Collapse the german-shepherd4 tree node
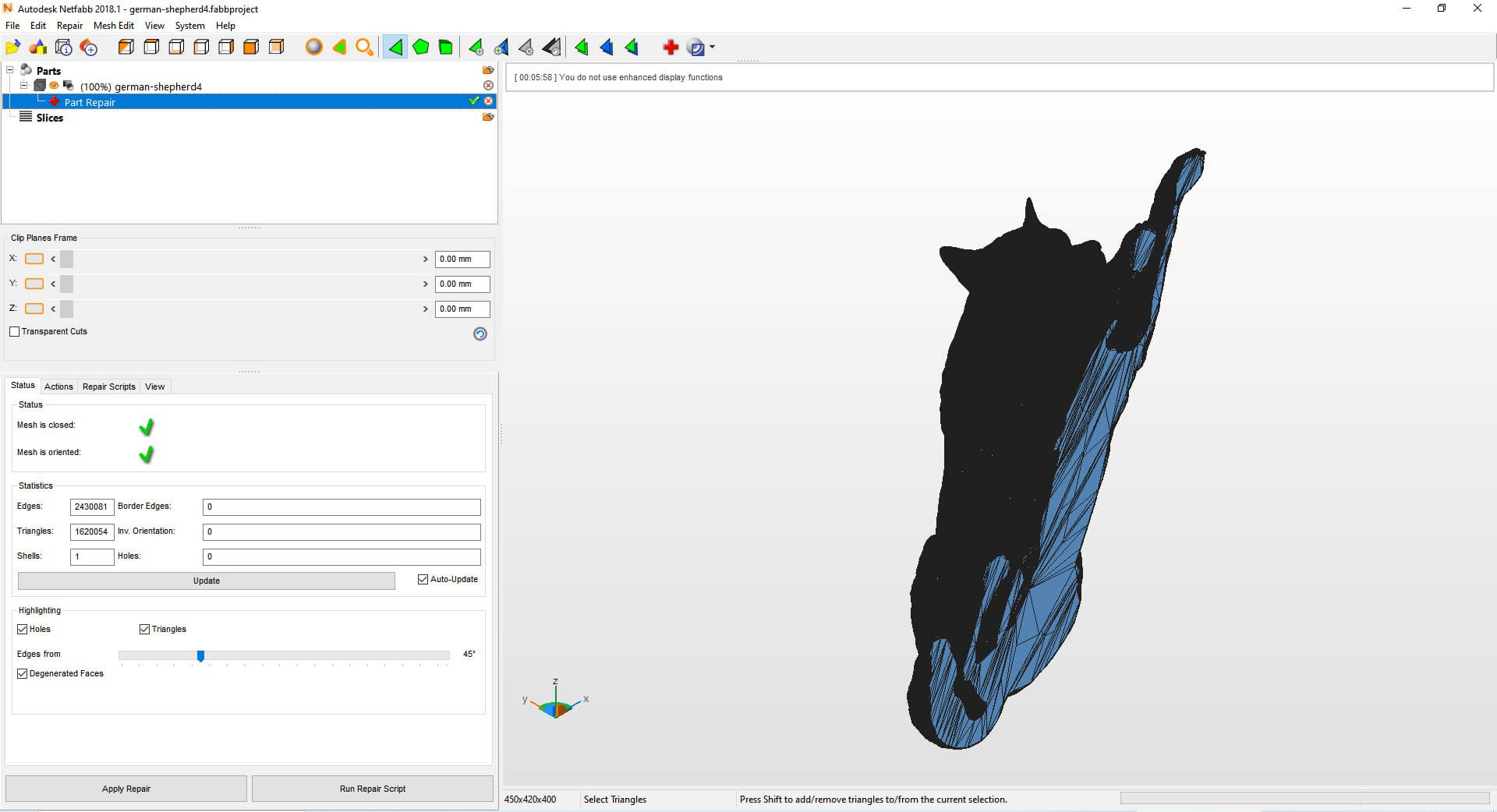Viewport: 1497px width, 812px height. pyautogui.click(x=24, y=86)
